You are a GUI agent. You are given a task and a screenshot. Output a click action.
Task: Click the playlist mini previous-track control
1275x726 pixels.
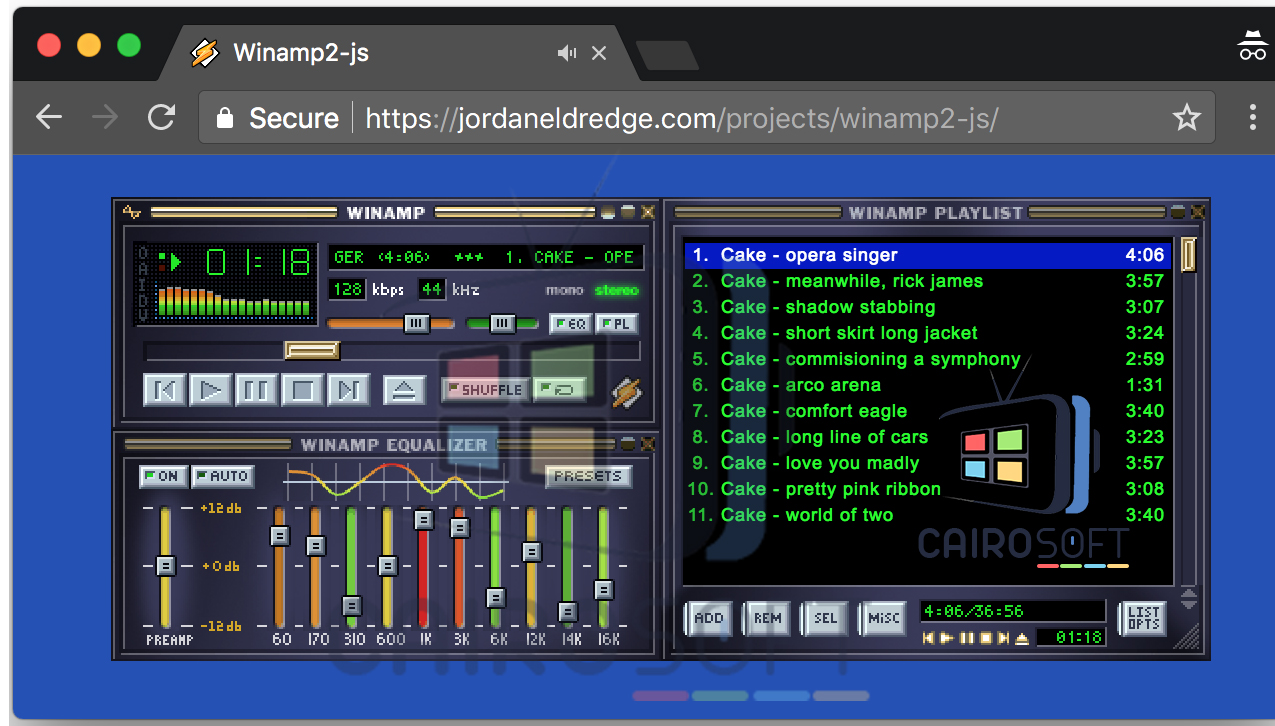(929, 638)
